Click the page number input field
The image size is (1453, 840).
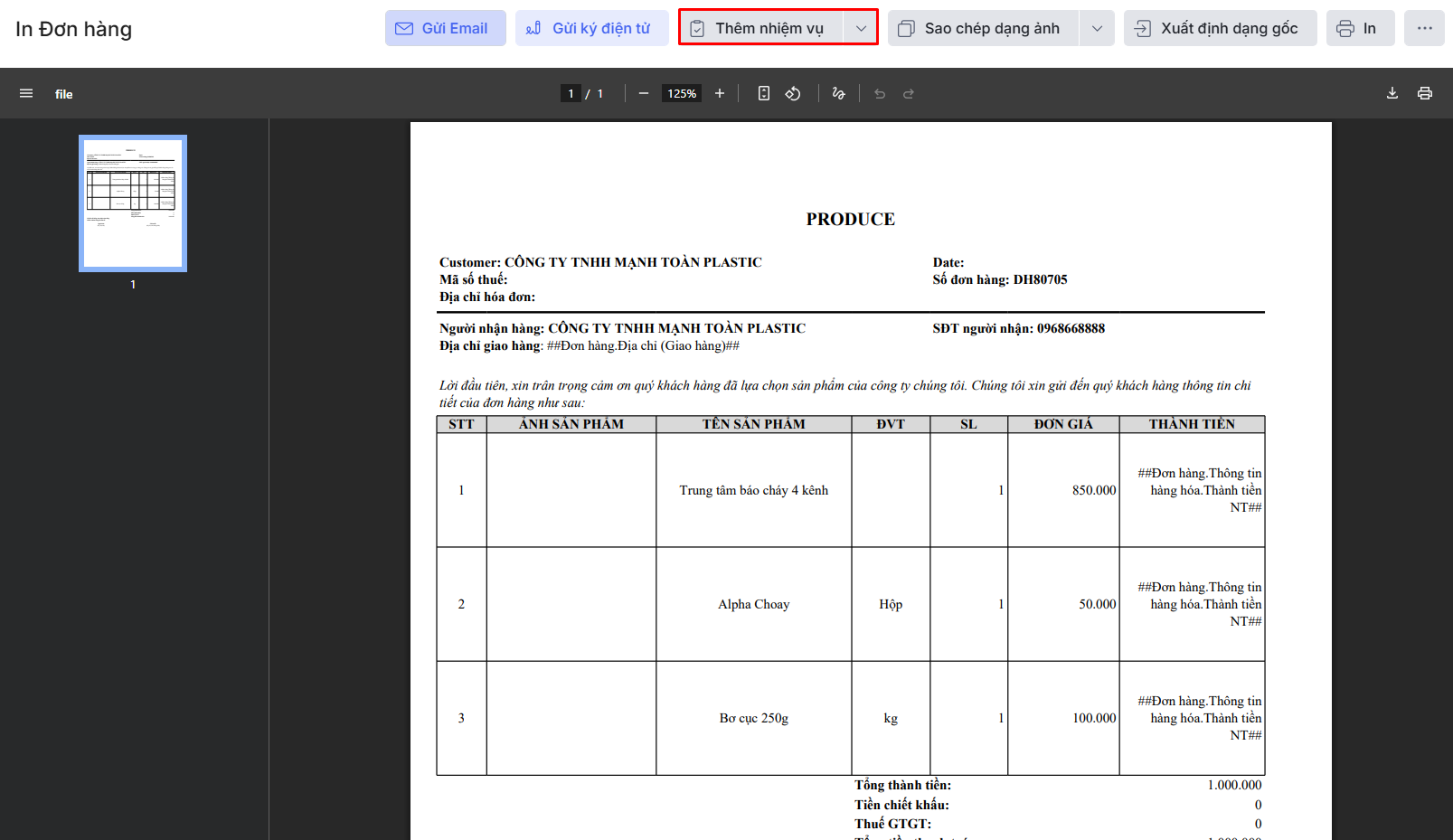point(571,93)
